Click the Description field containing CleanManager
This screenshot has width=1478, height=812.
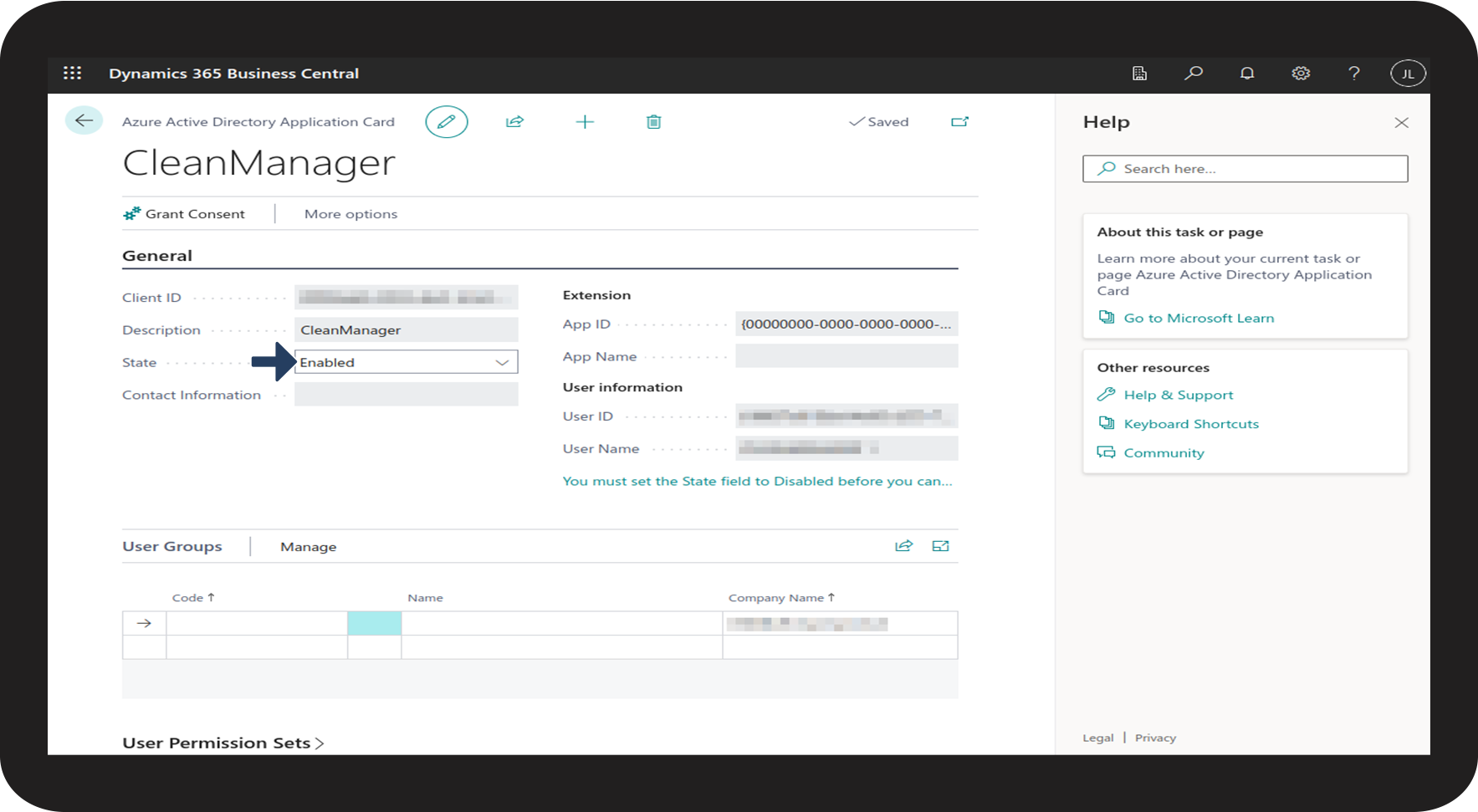407,329
